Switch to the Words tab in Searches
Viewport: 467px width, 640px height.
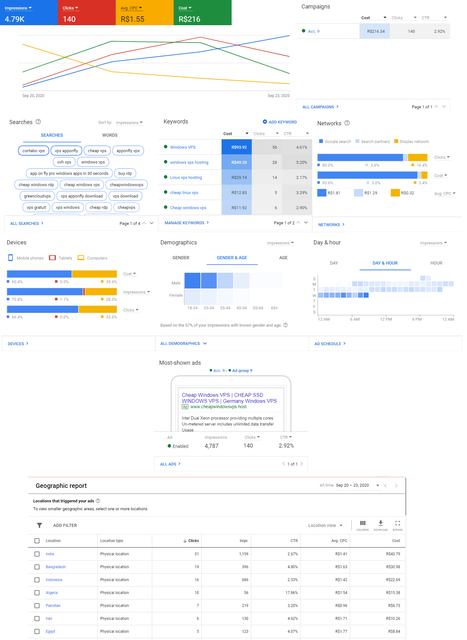pos(110,135)
